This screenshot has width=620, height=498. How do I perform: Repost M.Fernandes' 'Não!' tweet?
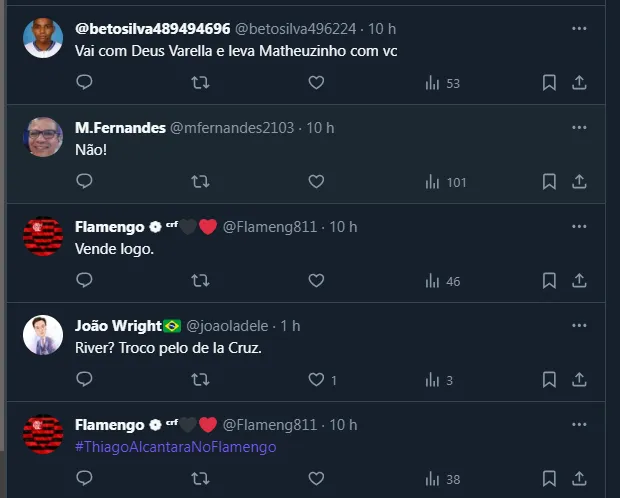200,182
